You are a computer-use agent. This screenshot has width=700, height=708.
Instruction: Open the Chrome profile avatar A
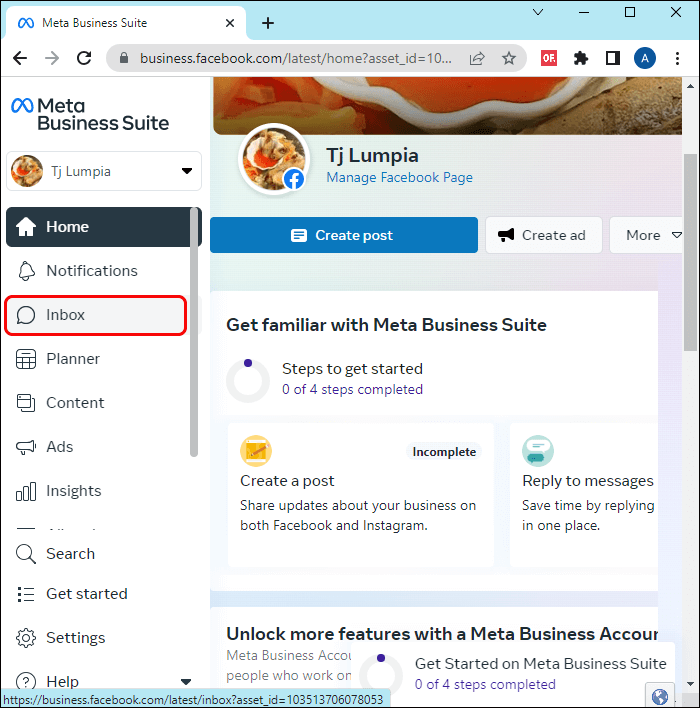(645, 58)
